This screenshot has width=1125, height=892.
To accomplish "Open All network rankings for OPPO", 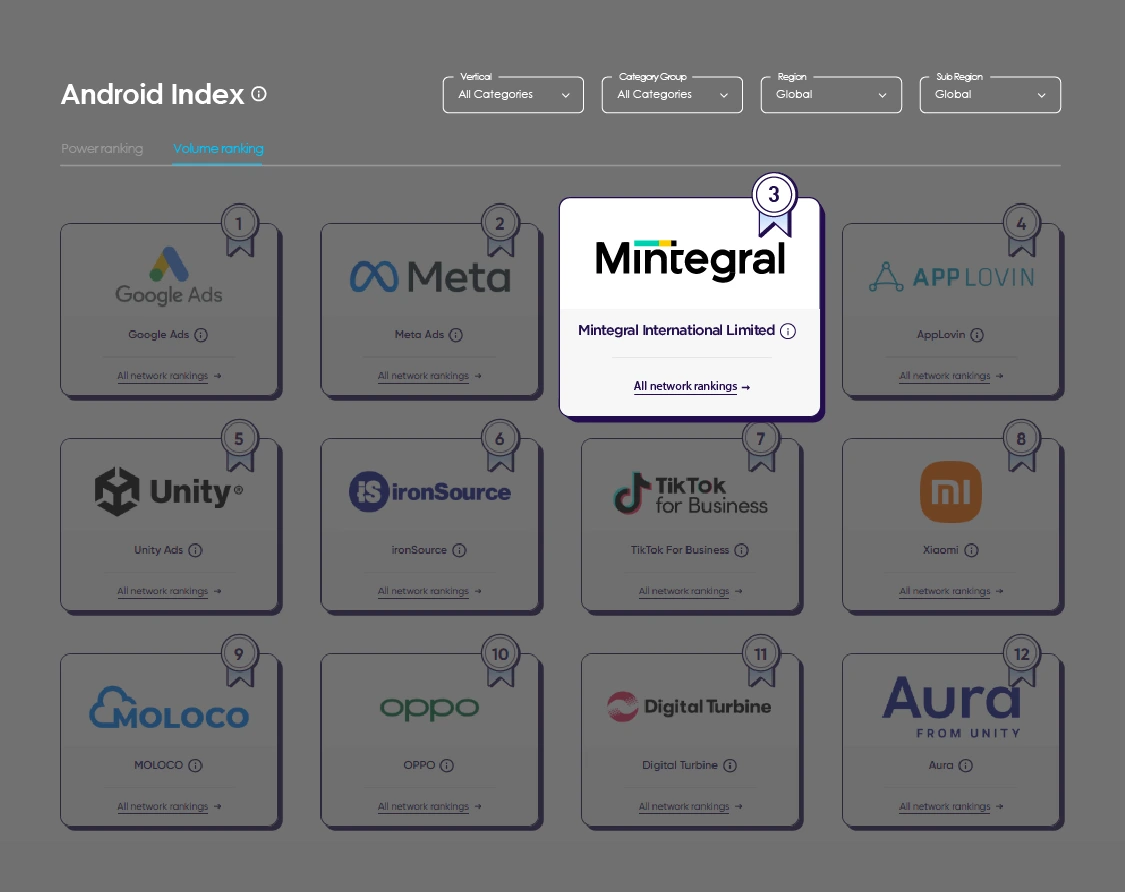I will point(430,807).
